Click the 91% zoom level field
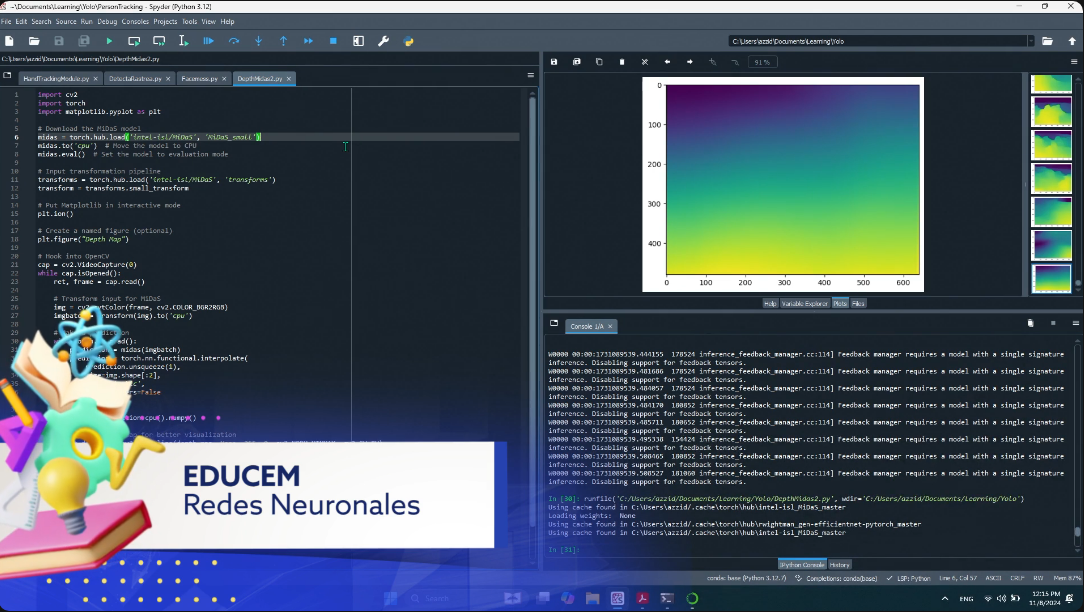 [762, 62]
